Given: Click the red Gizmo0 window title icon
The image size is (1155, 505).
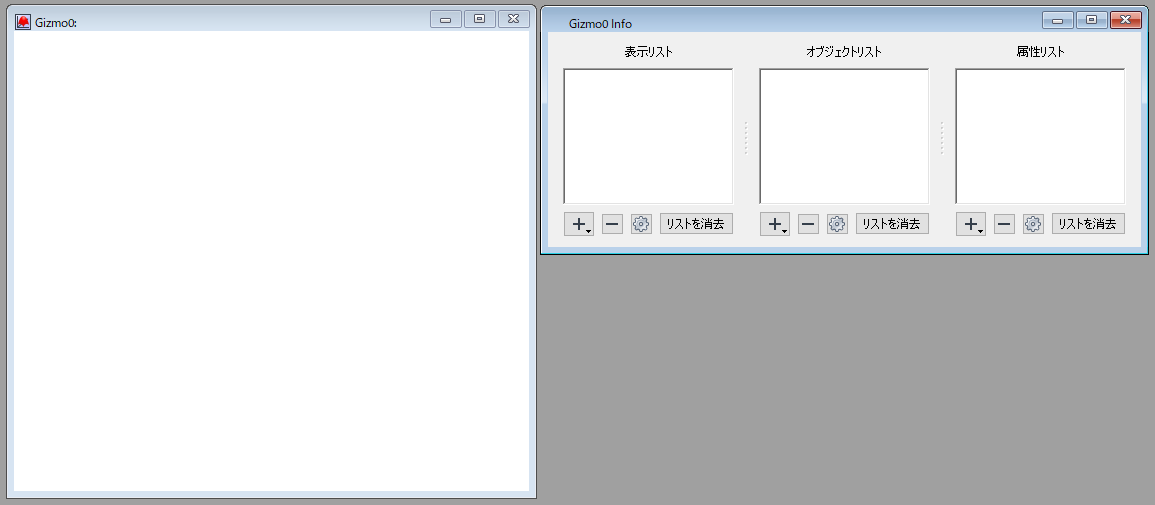Looking at the screenshot, I should 23,22.
